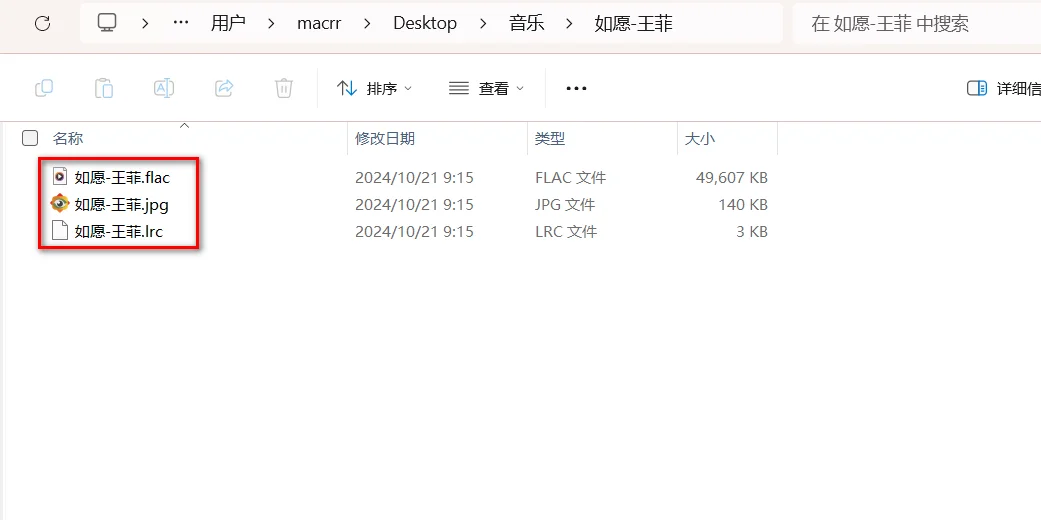Expand the chevron after 用户
Viewport: 1041px width, 520px height.
point(271,24)
